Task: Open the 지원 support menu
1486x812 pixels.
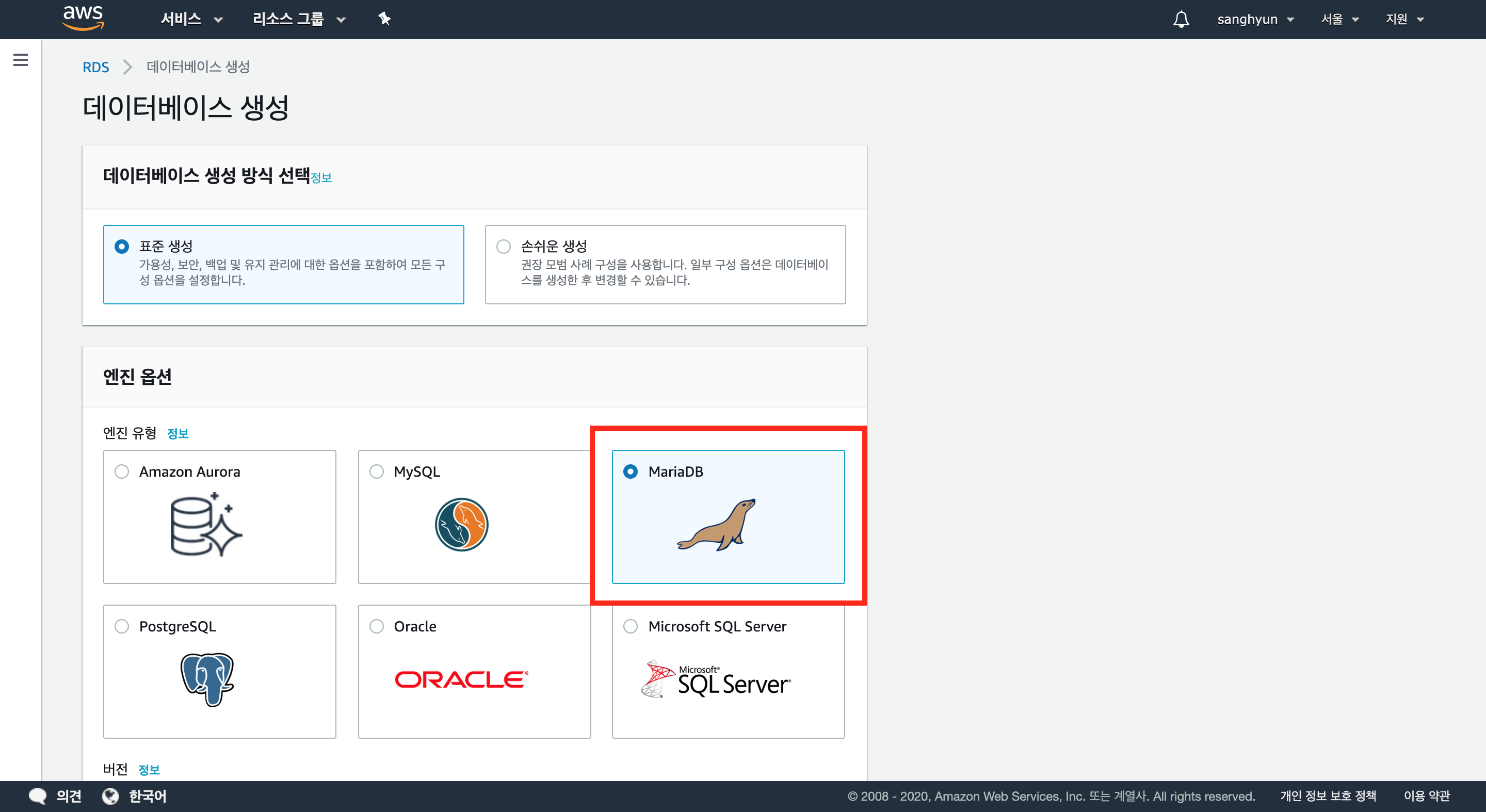Action: 1404,19
